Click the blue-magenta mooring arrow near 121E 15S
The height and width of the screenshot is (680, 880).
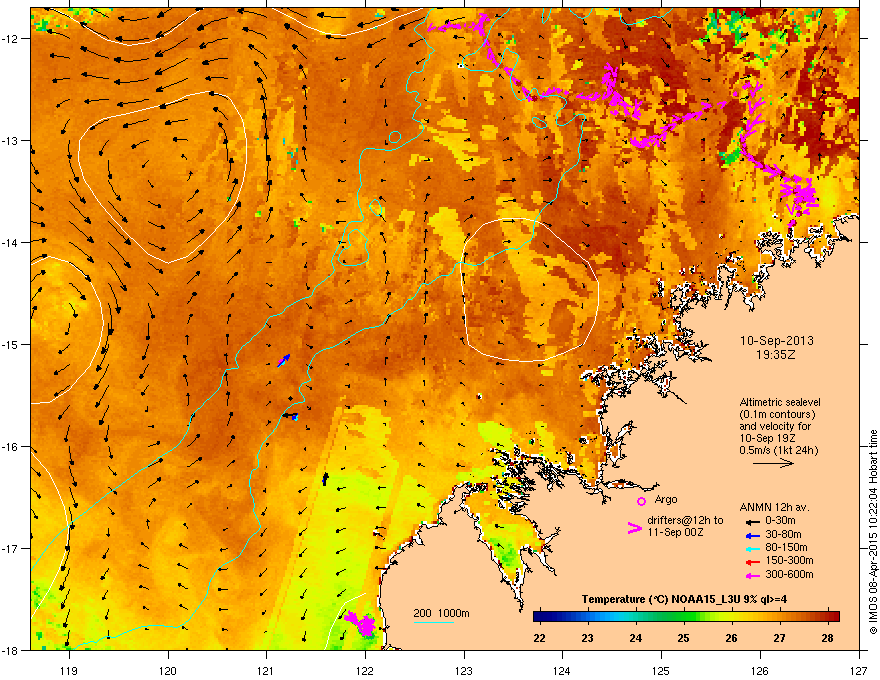[x=284, y=361]
